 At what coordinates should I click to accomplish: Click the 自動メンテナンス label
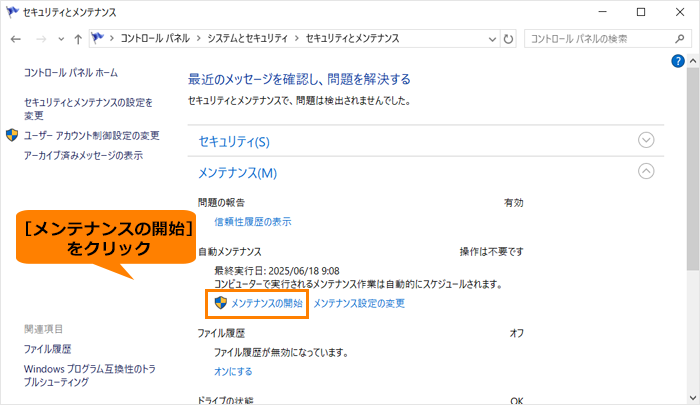point(229,251)
